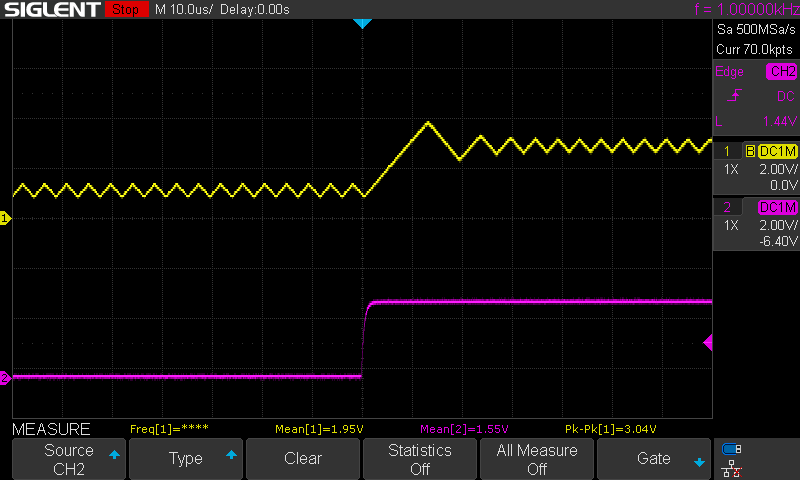
Task: Select the channel 2 number badge
Action: point(727,207)
